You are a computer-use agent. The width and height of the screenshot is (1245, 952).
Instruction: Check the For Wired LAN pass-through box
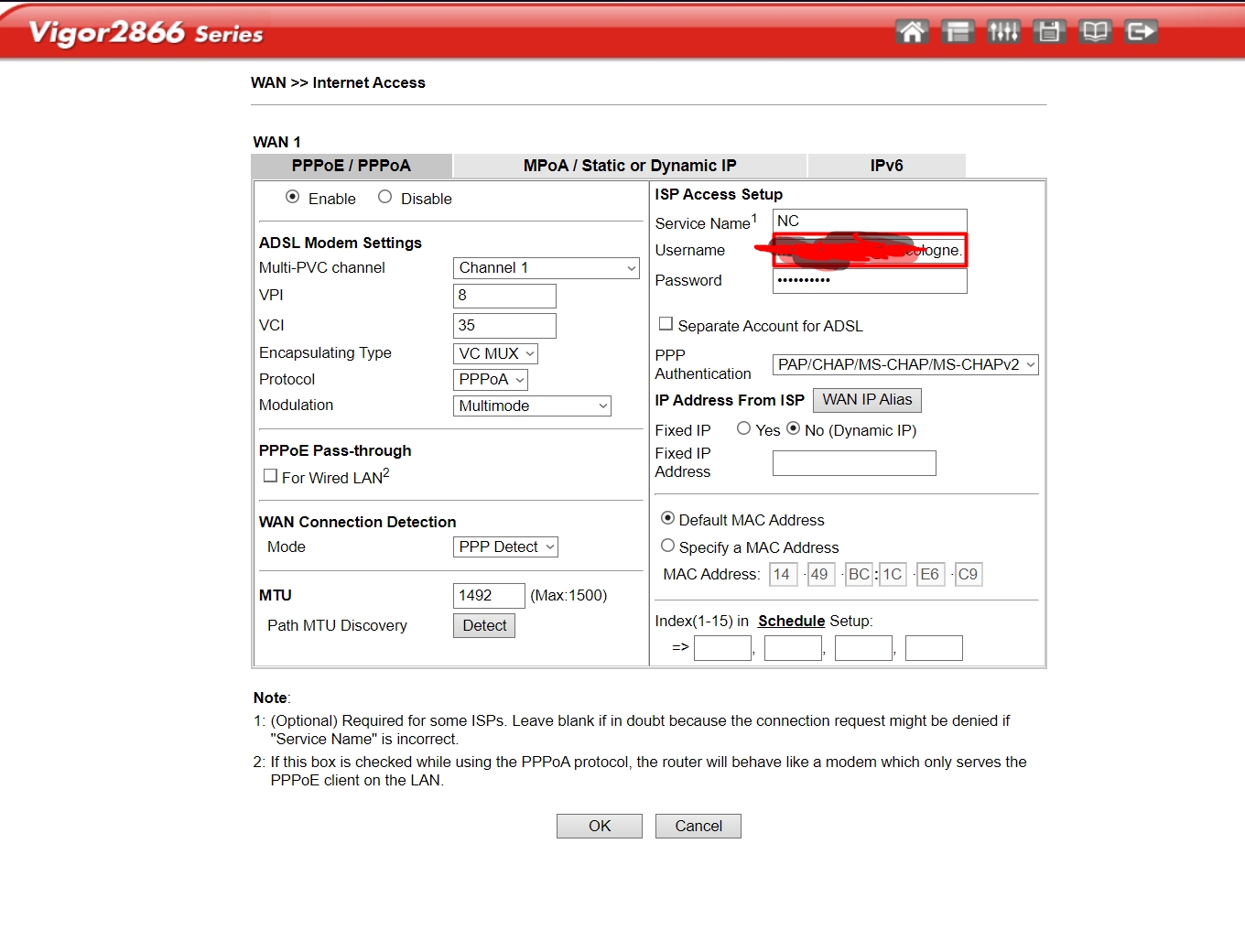click(x=270, y=476)
